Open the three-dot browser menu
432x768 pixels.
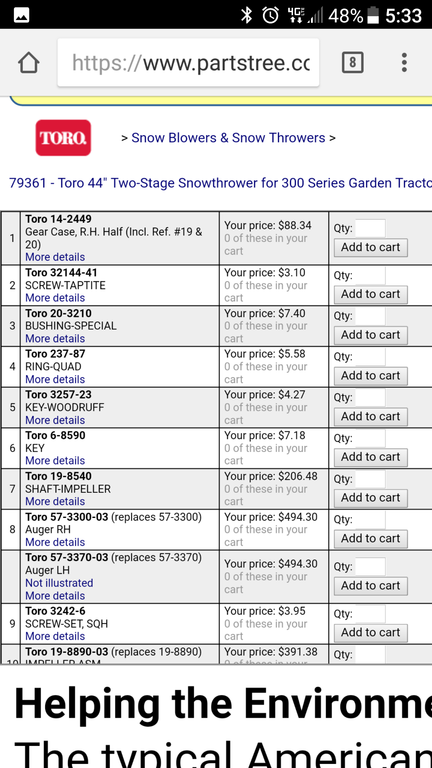(404, 63)
